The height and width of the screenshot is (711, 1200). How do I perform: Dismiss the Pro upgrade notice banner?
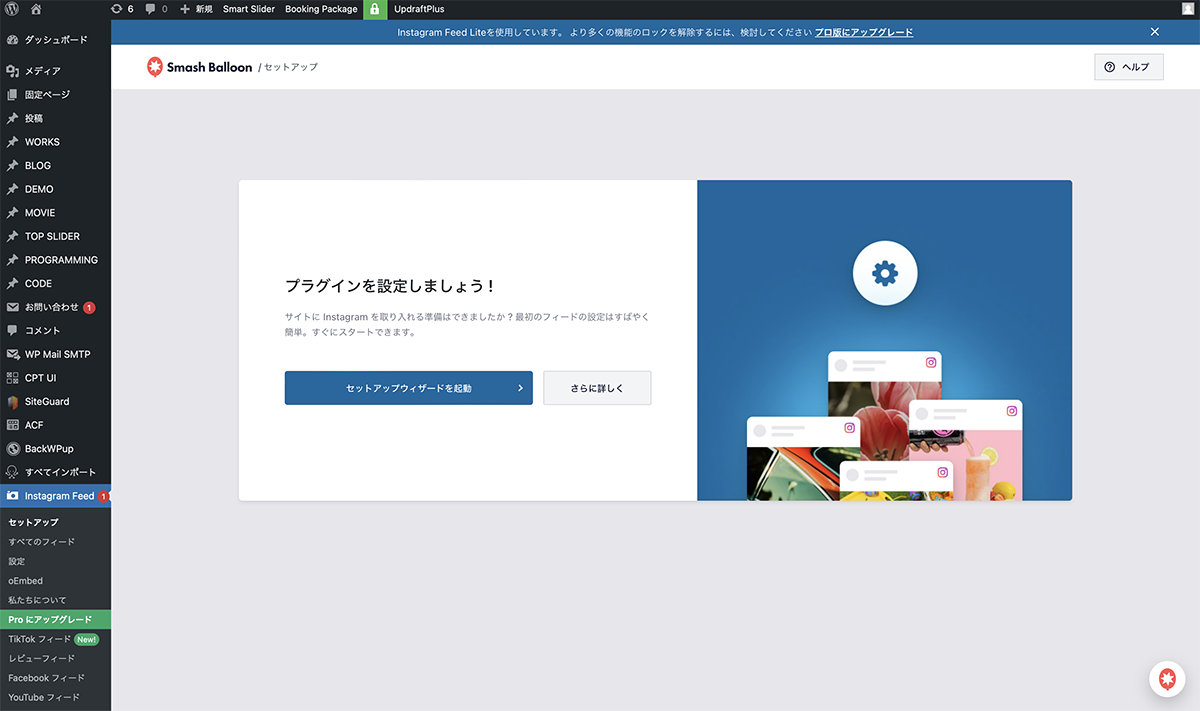point(1154,32)
